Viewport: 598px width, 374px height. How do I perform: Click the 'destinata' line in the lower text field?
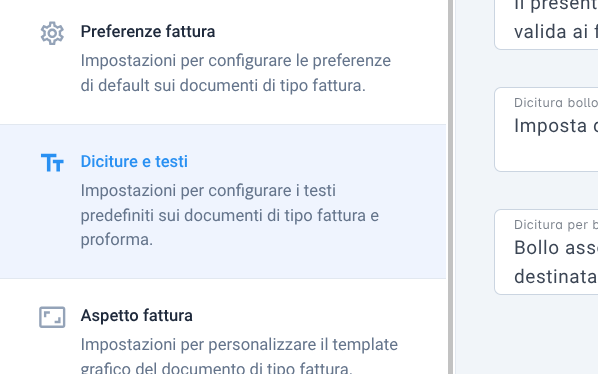coord(555,277)
